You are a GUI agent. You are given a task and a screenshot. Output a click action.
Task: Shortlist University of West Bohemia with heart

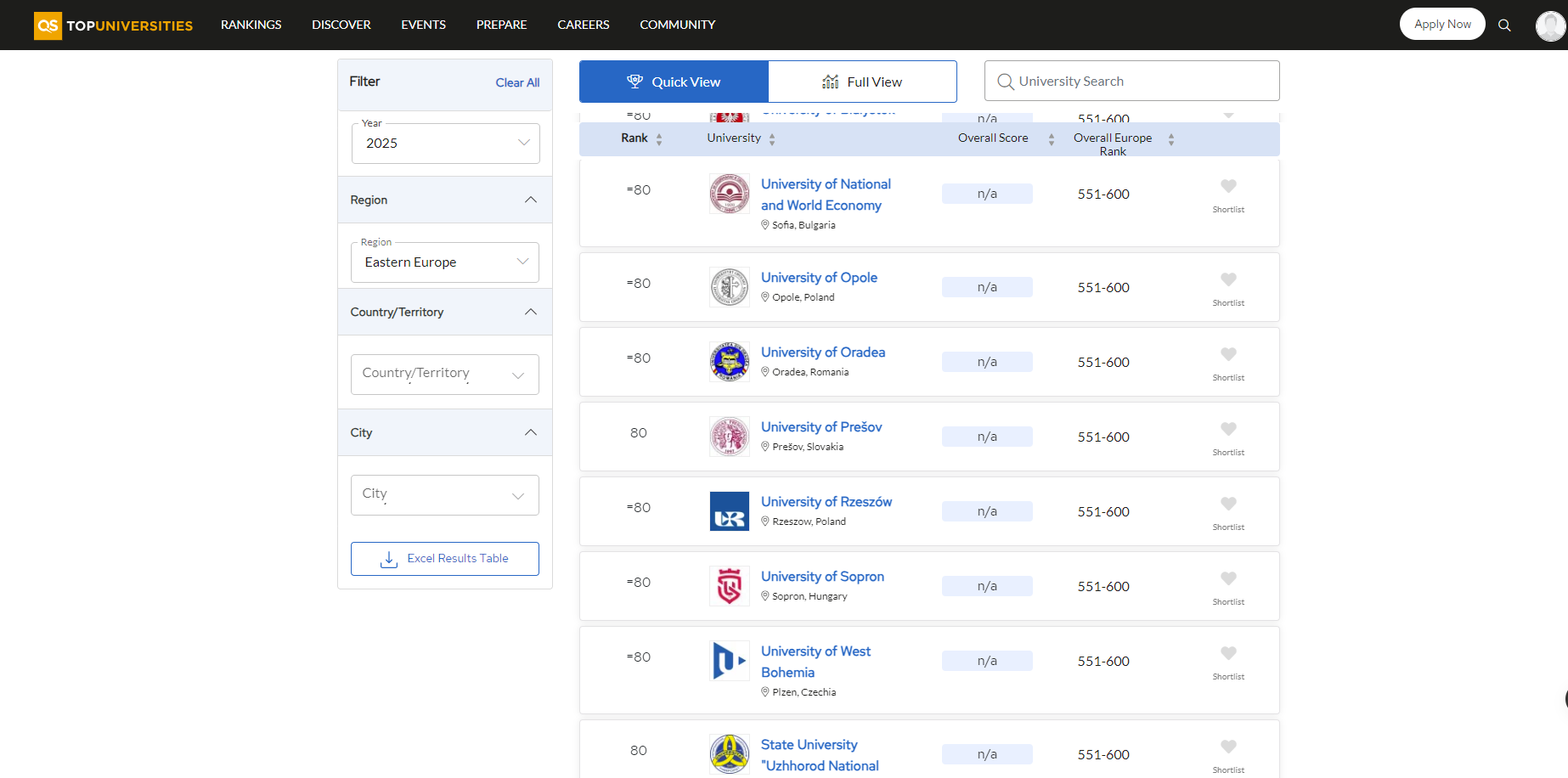1228,653
